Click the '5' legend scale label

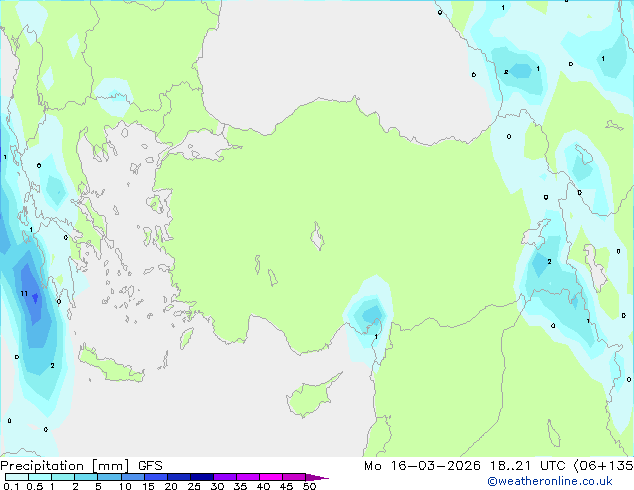tap(98, 486)
